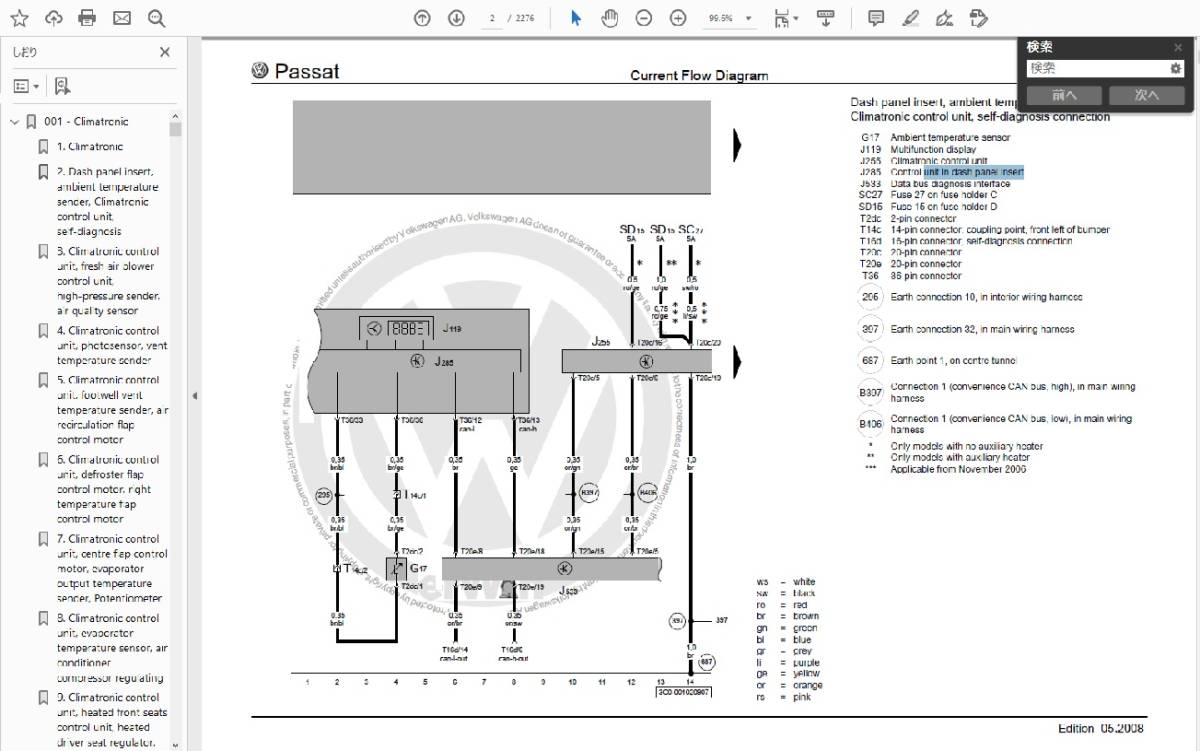1200x751 pixels.
Task: Click the colour code entry 'orange'
Action: [x=808, y=686]
